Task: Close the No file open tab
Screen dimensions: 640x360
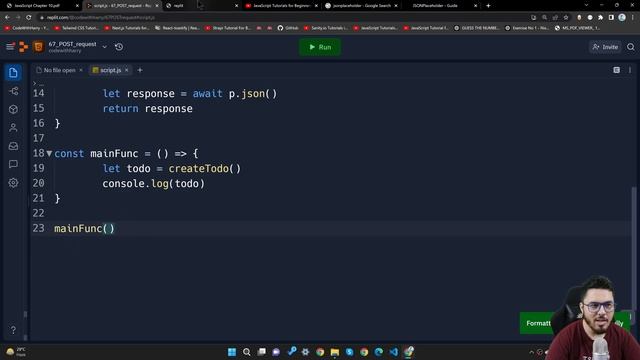Action: pyautogui.click(x=81, y=70)
